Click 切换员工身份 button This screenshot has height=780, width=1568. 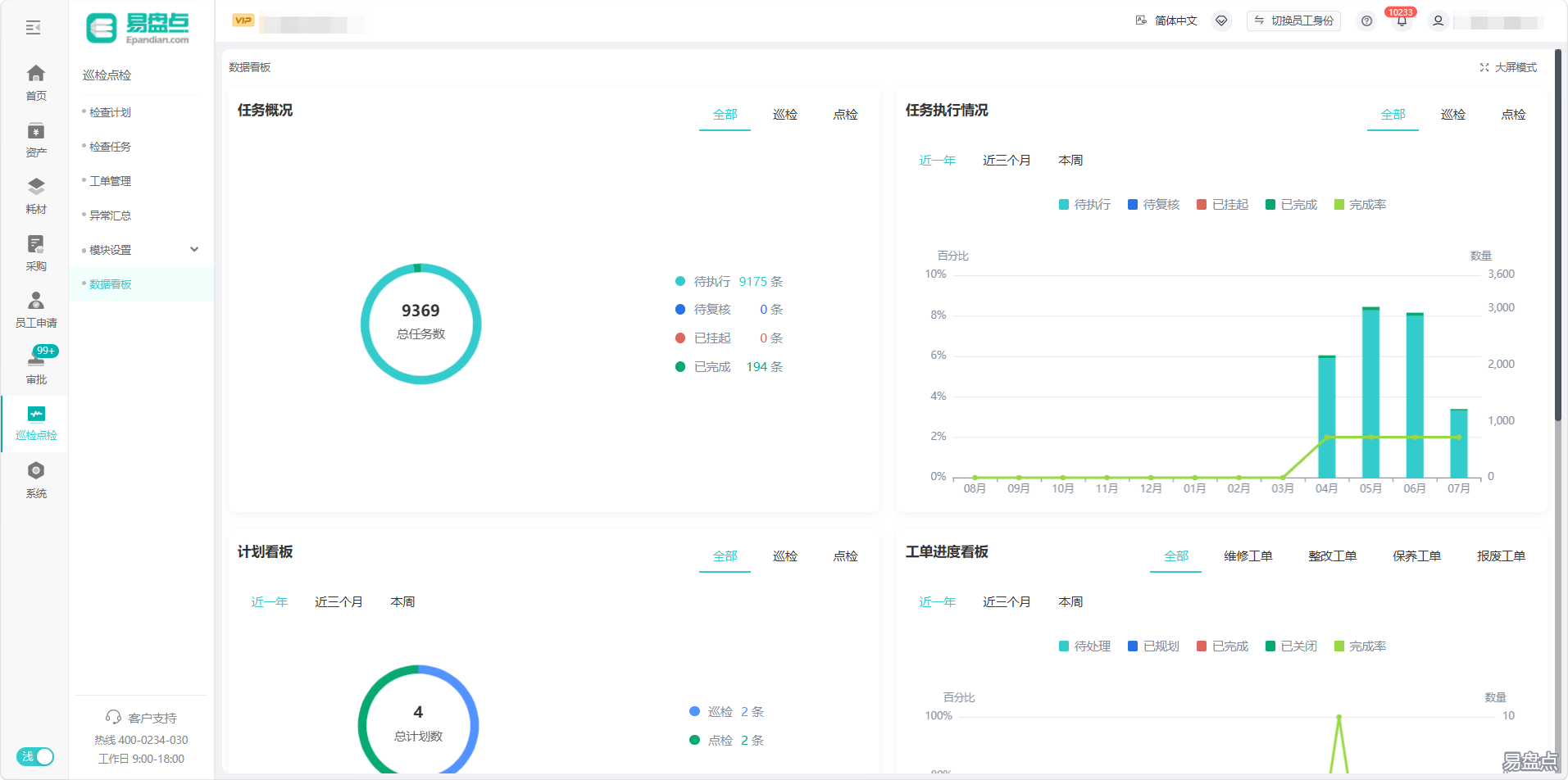1293,20
